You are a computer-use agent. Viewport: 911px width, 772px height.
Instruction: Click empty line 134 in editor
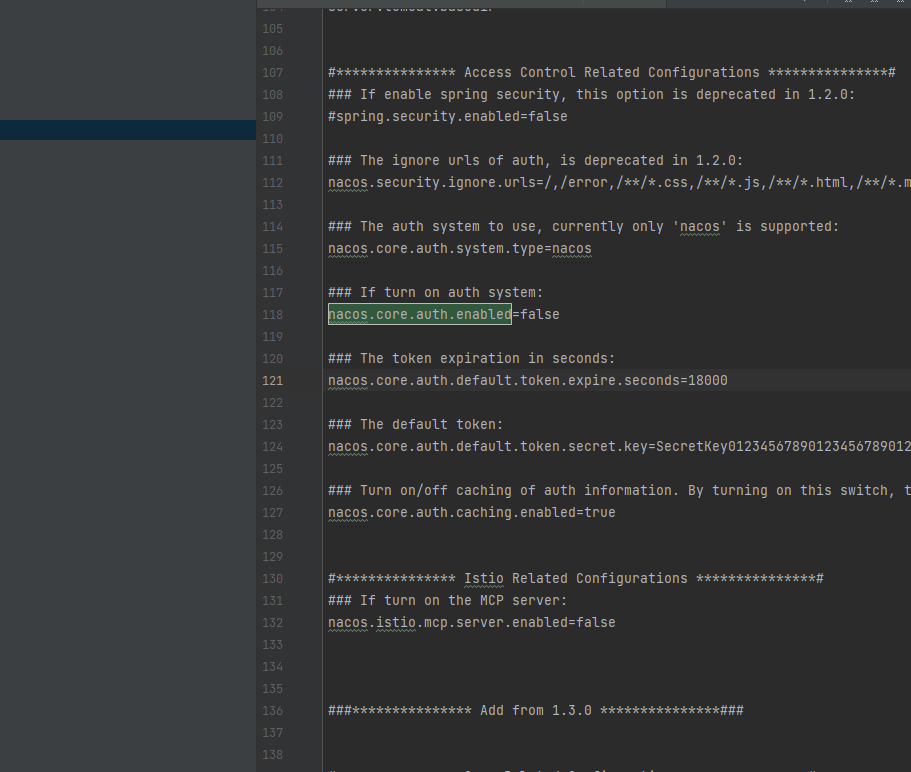click(600, 667)
